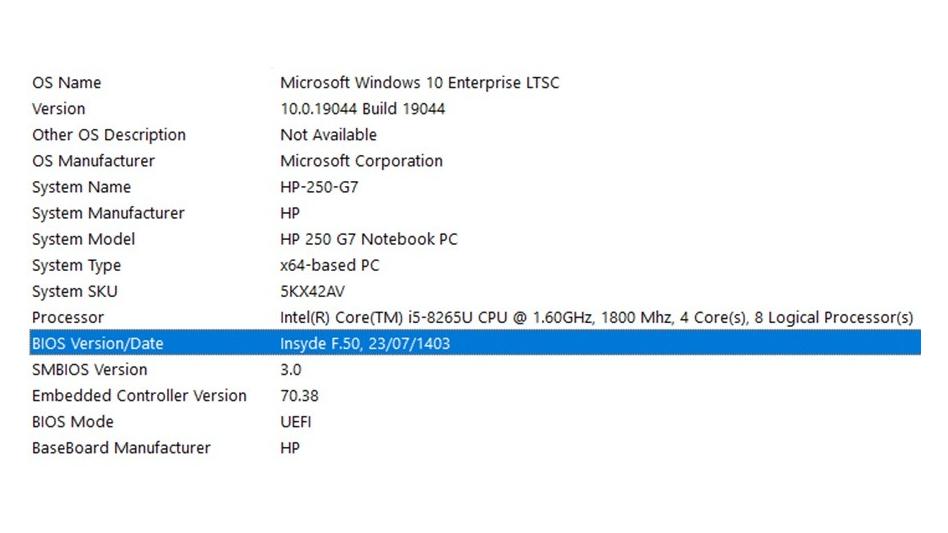Select the SMBIOS Version row
The height and width of the screenshot is (533, 948).
click(89, 369)
